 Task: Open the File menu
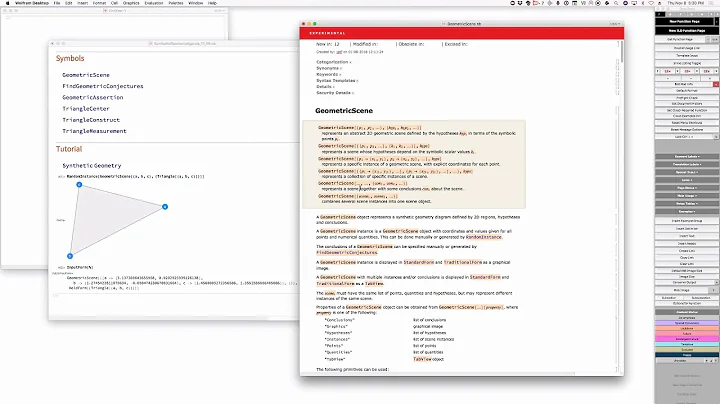[57, 3]
